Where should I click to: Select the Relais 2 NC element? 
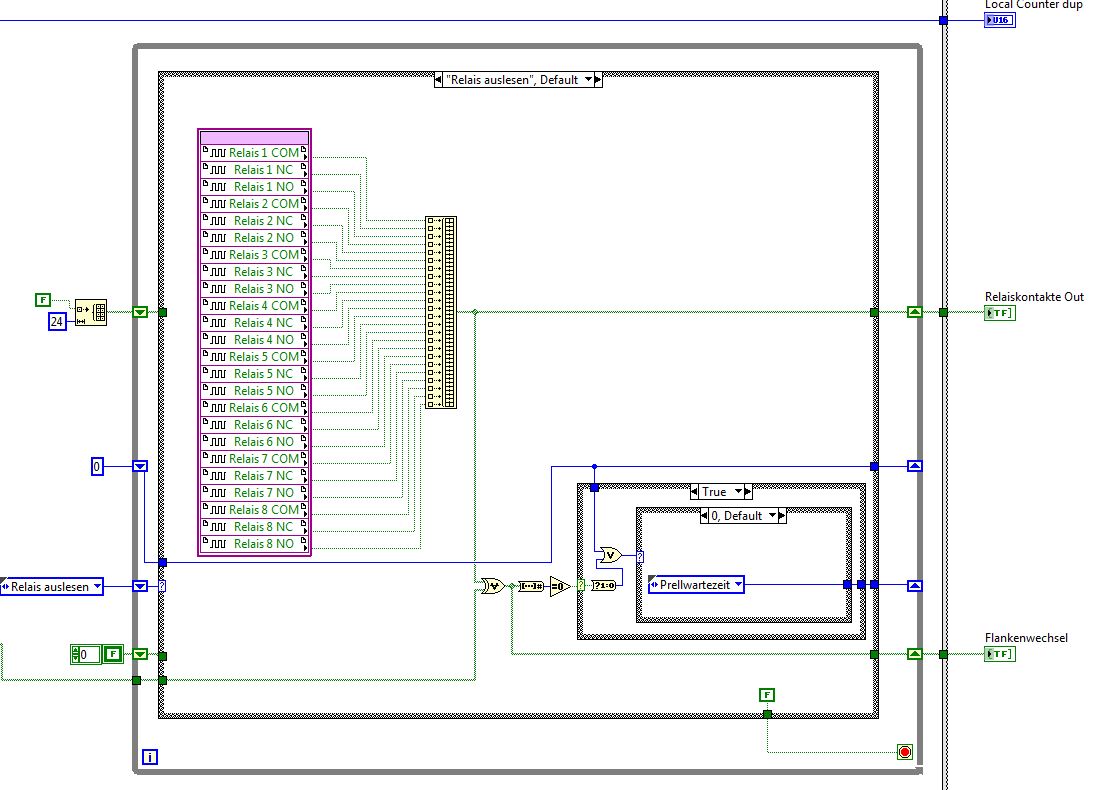[254, 220]
